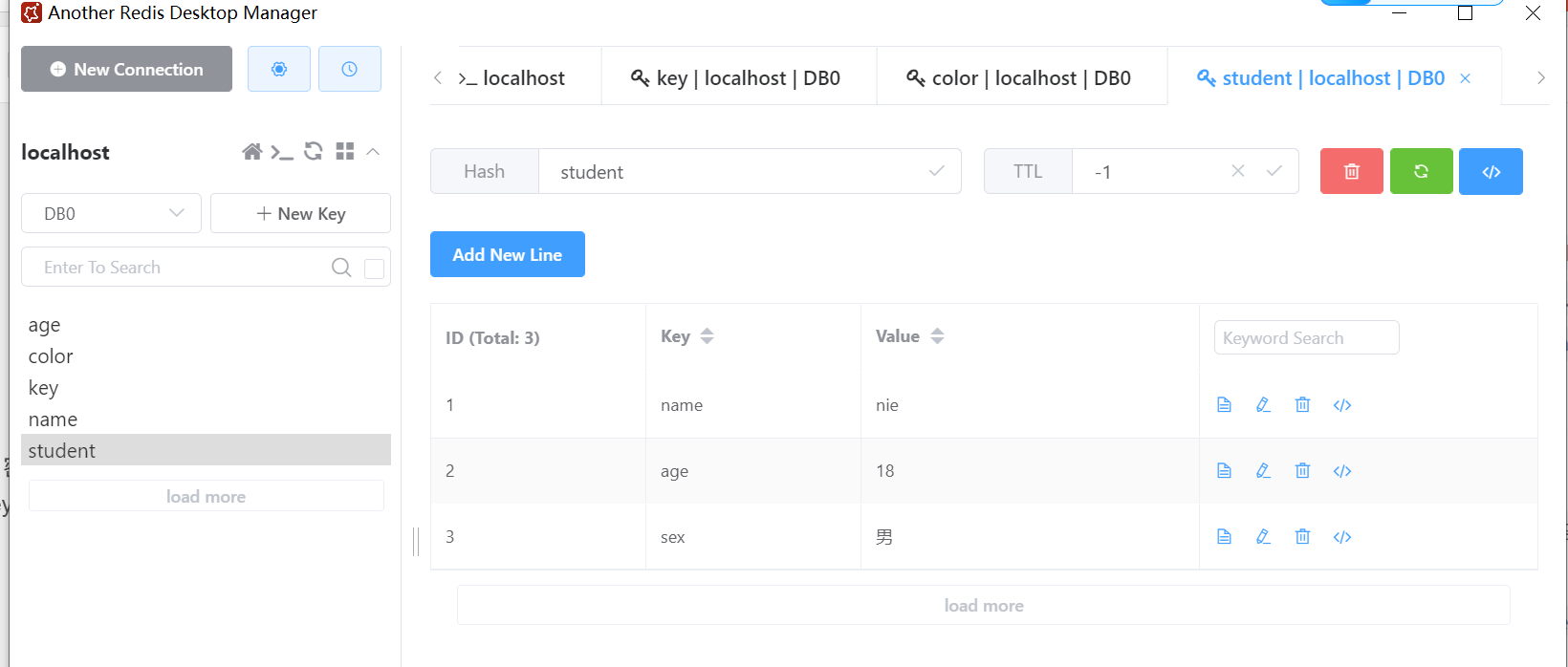Switch to key | localhost | DB0 tab
1568x667 pixels.
[x=736, y=77]
